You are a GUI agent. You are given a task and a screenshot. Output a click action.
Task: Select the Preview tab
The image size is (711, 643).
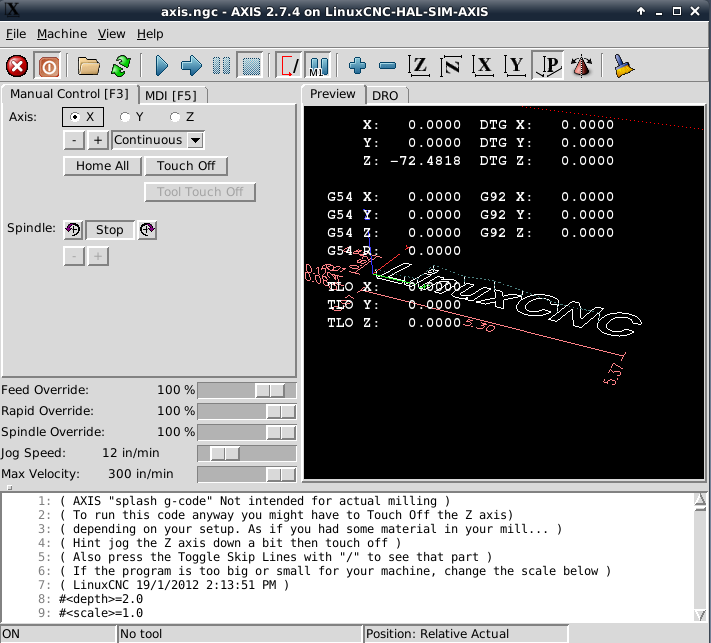tap(332, 94)
